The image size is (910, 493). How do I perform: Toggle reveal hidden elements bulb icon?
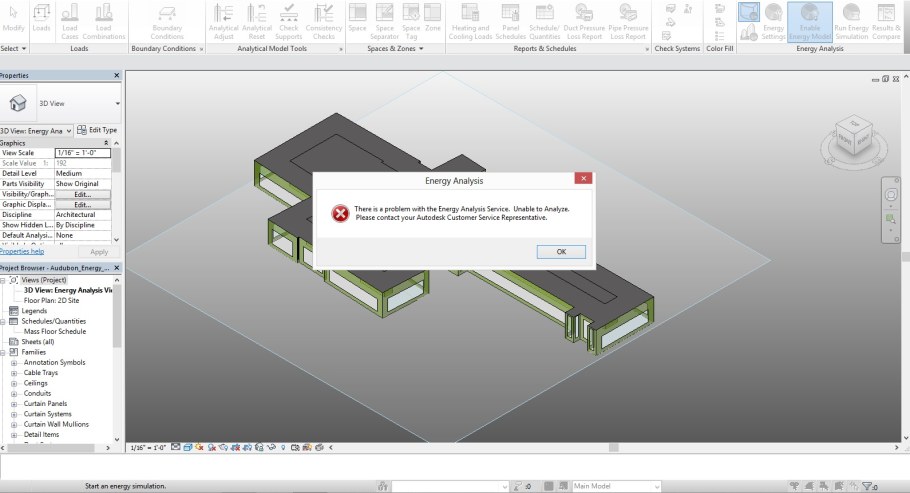[x=283, y=448]
